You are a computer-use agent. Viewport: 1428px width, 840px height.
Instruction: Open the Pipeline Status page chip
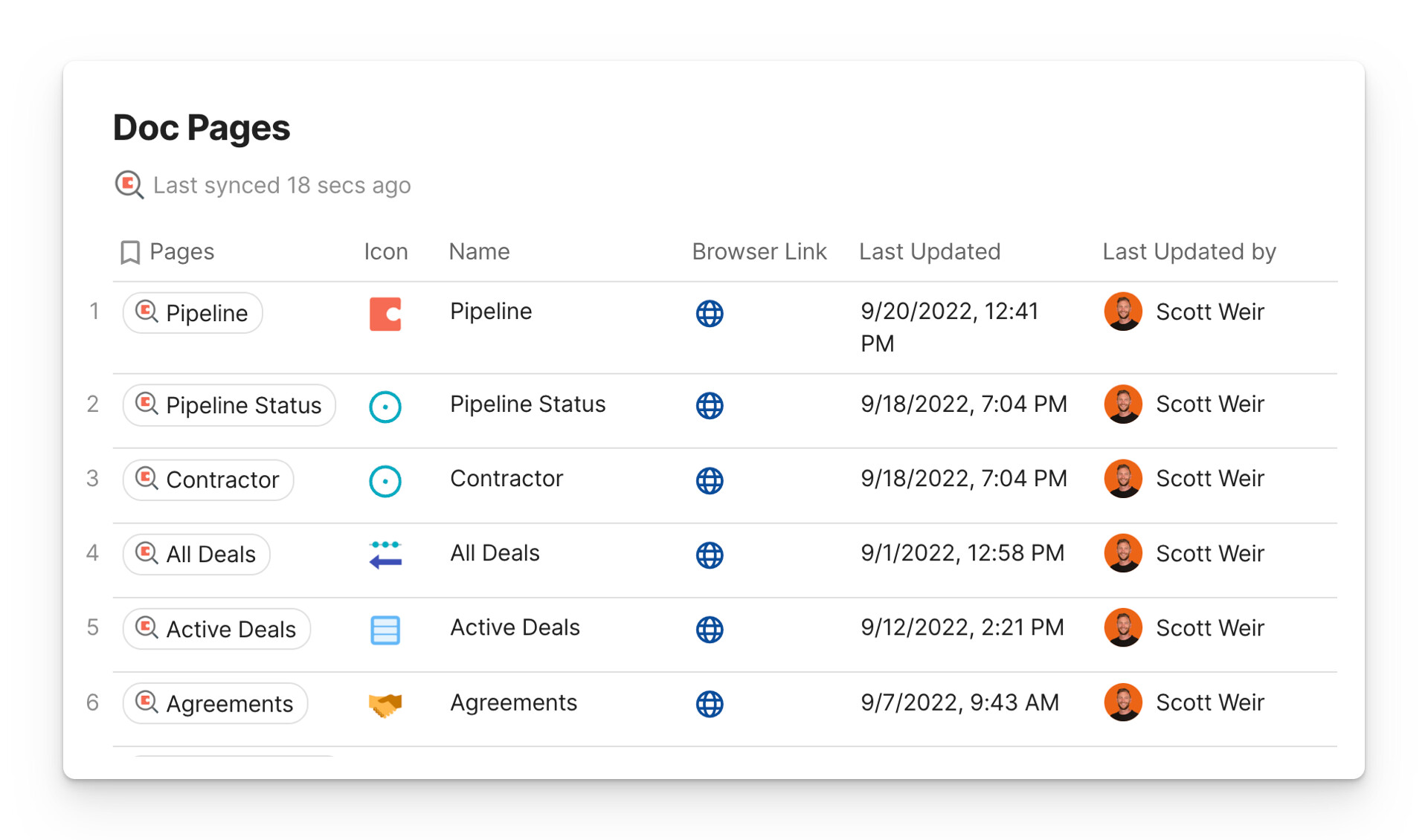(229, 405)
